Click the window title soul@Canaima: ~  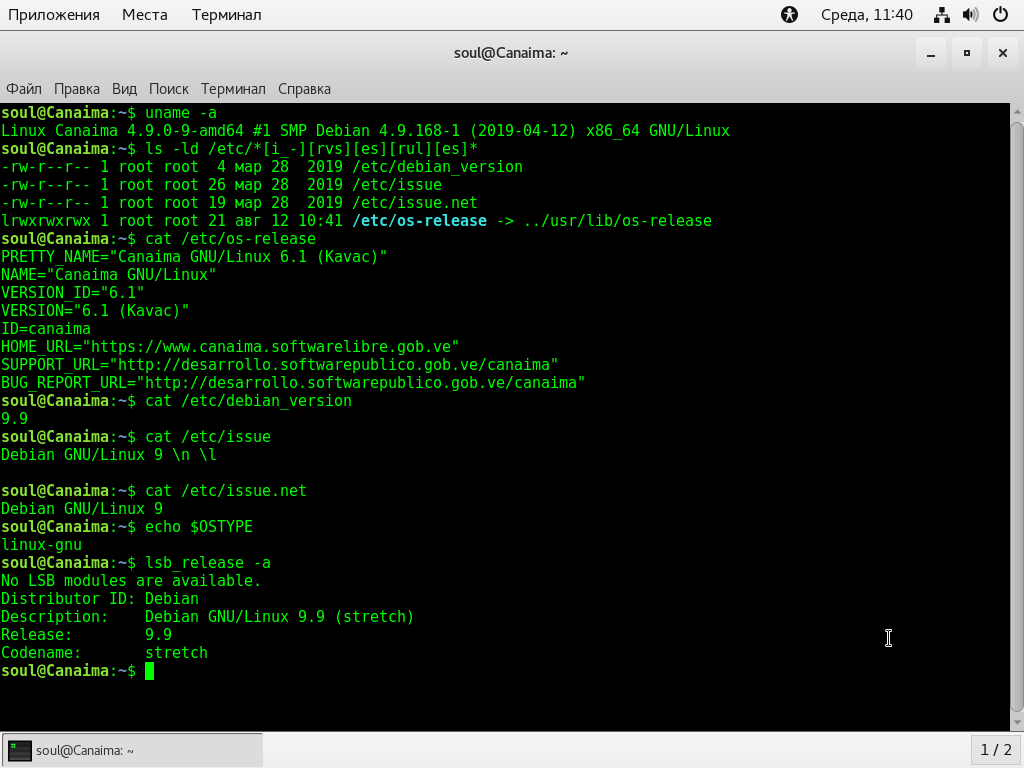coord(511,54)
